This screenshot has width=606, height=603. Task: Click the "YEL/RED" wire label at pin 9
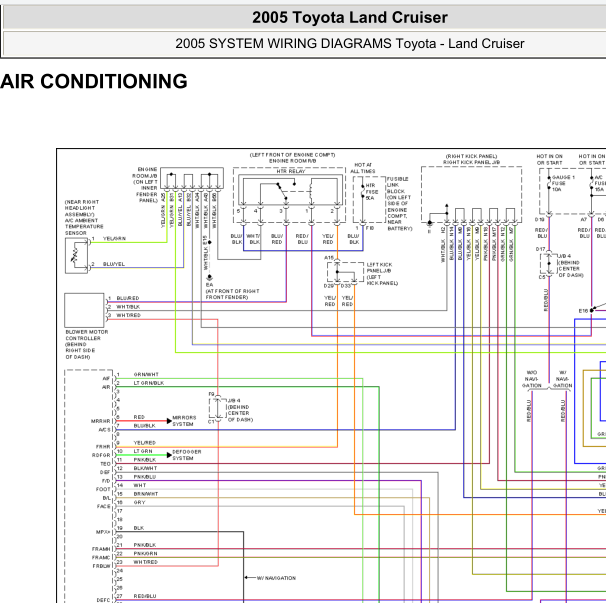145,443
